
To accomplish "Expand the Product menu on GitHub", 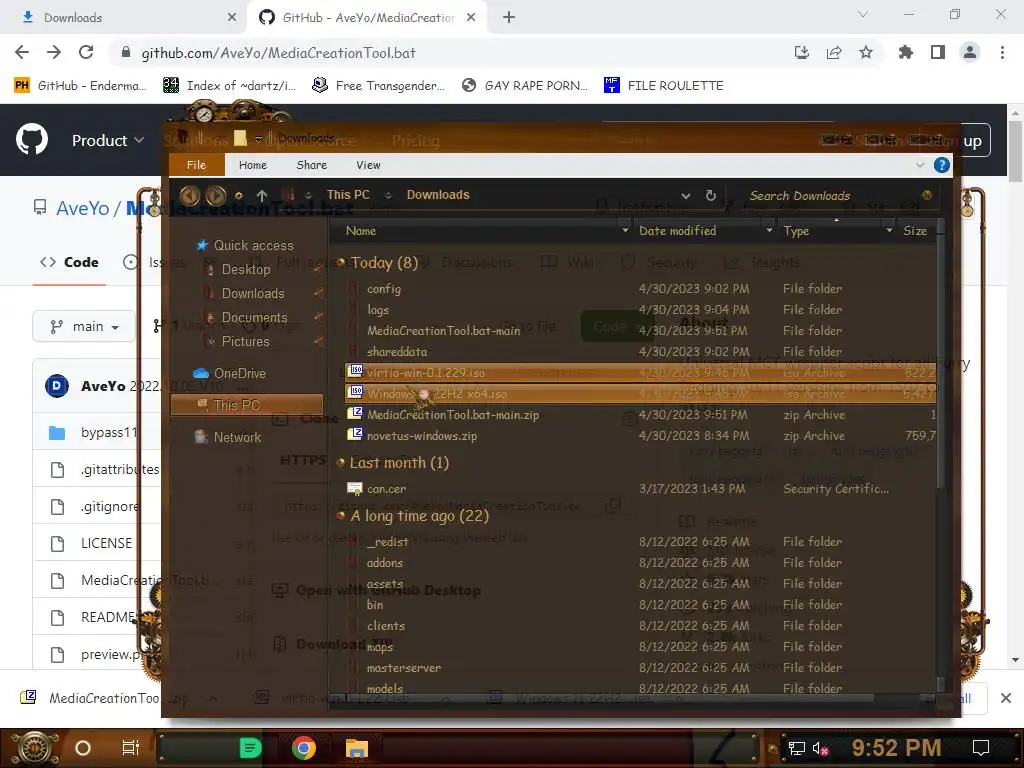I will click(108, 140).
